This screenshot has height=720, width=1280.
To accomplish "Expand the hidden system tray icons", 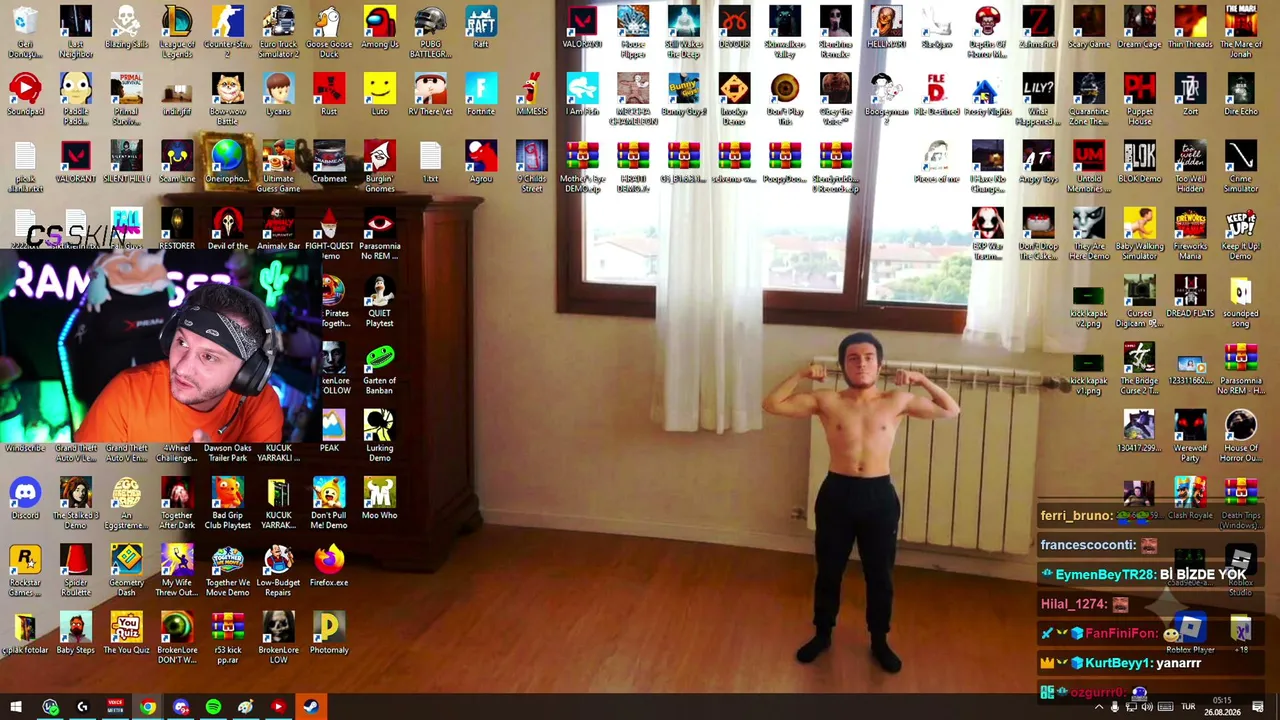I will coord(1099,707).
